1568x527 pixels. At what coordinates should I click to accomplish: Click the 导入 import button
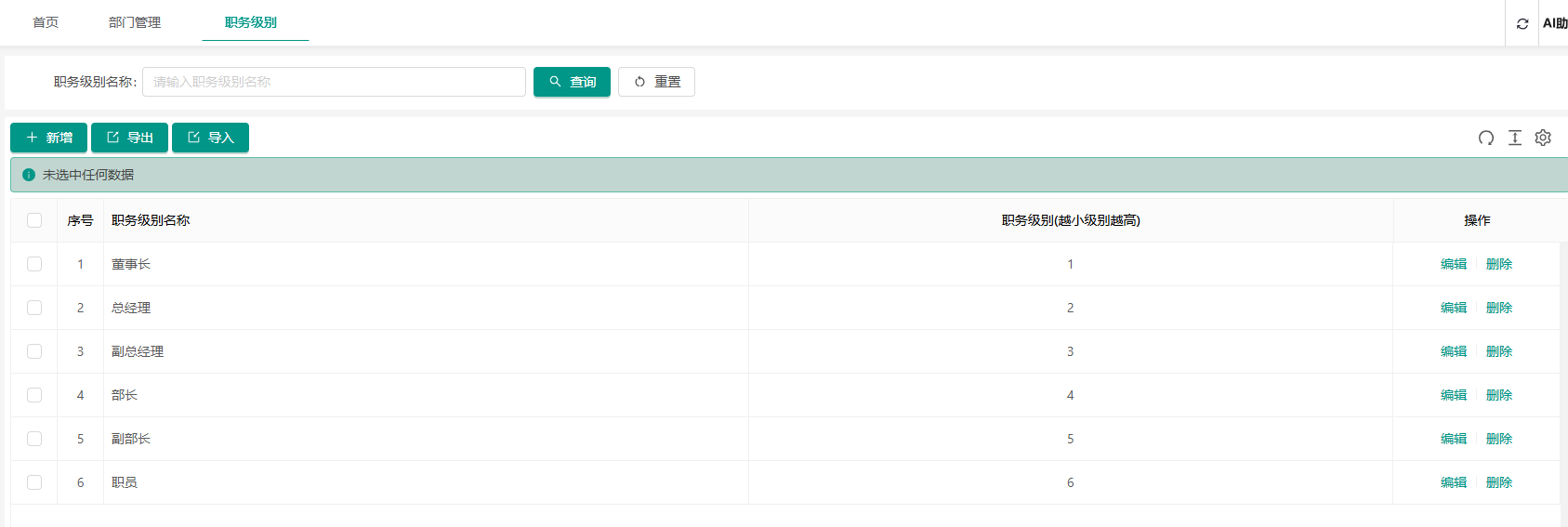click(210, 138)
